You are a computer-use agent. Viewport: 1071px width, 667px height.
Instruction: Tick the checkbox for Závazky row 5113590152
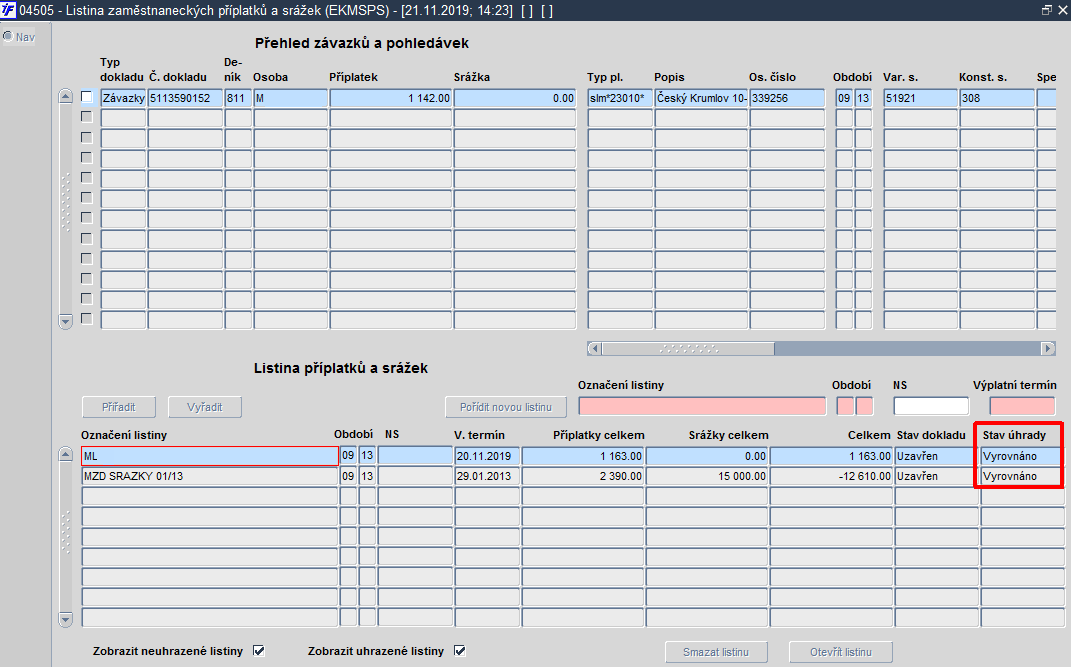coord(87,97)
